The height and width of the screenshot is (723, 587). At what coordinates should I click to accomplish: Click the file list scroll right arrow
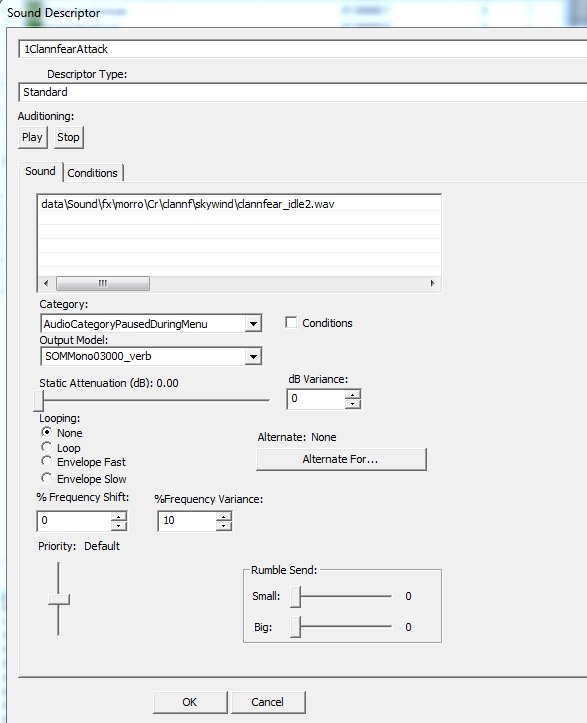coord(432,283)
